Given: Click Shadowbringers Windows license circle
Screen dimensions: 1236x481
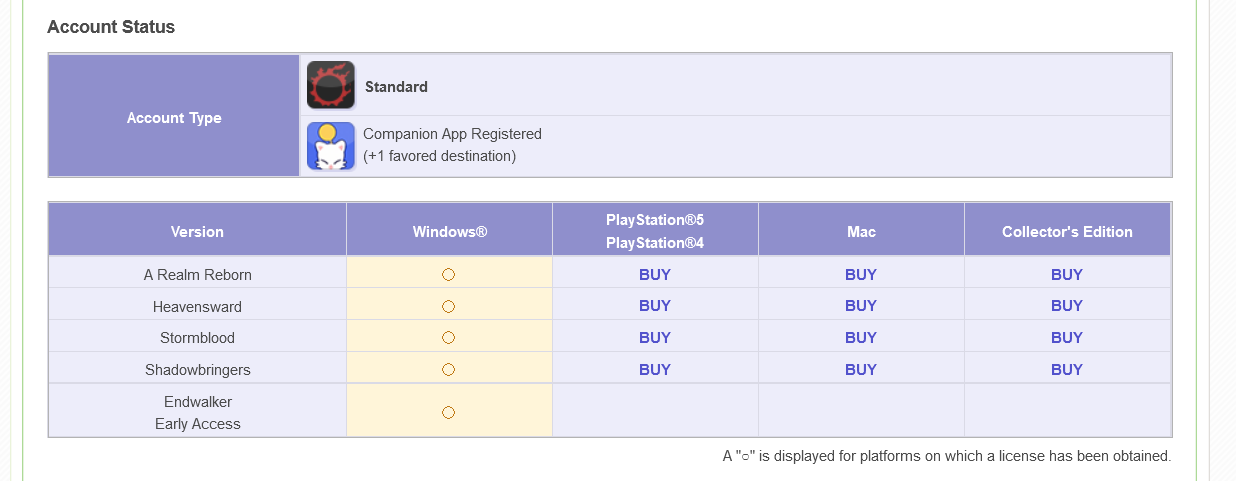Looking at the screenshot, I should pos(448,370).
